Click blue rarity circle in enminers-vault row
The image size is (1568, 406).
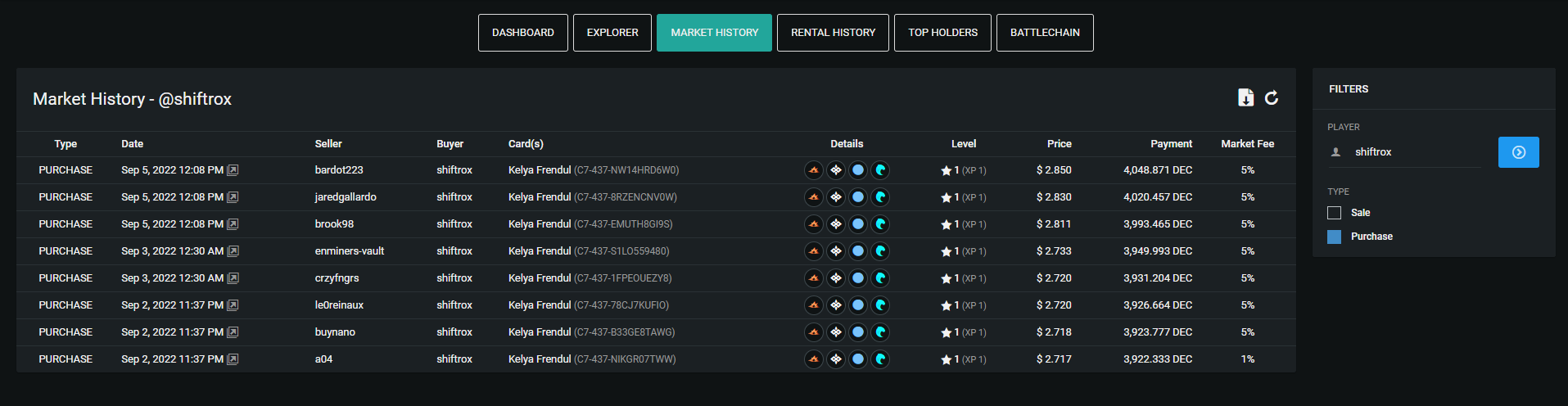(858, 251)
